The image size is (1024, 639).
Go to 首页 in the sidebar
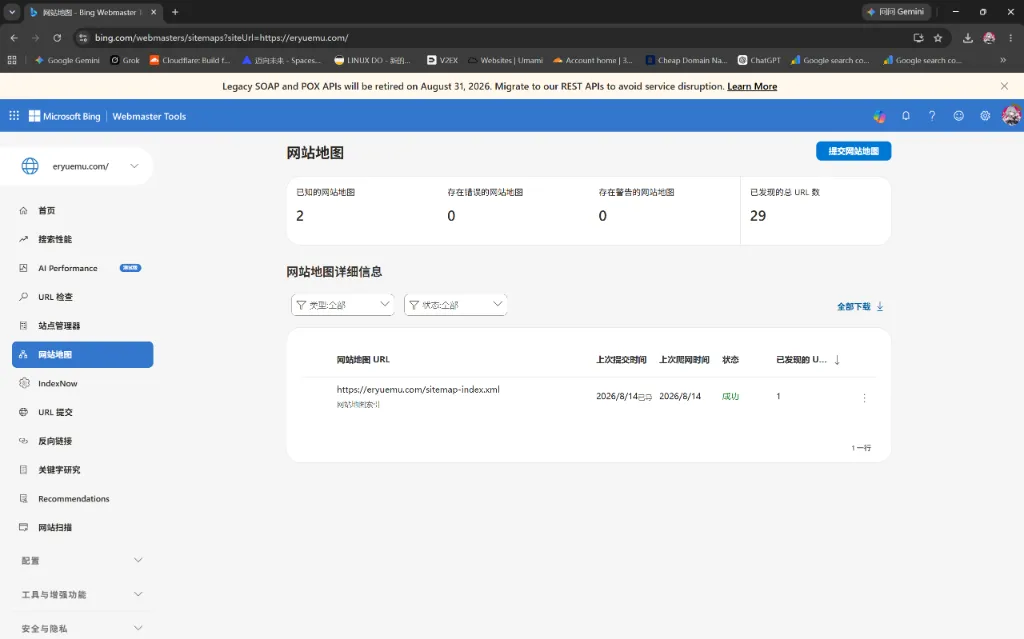[x=82, y=210]
